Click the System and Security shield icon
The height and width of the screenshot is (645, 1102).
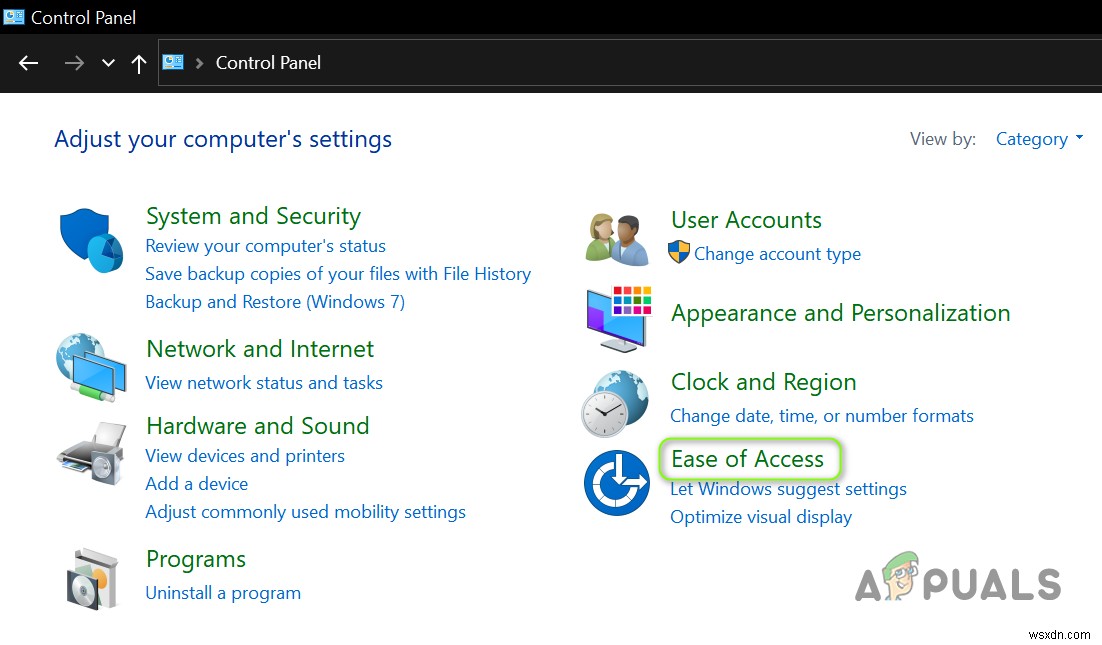[x=91, y=238]
